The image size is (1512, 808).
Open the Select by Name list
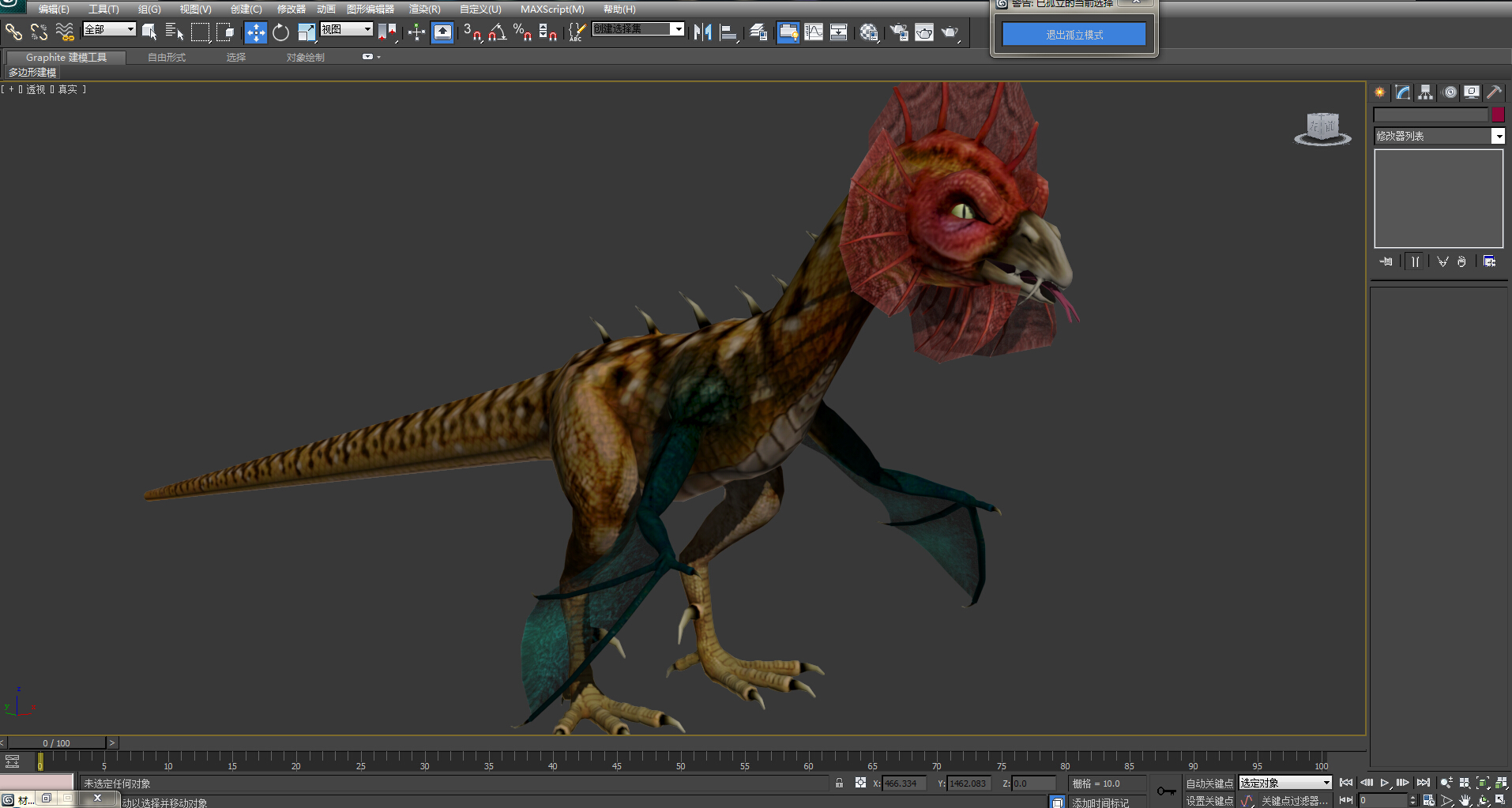175,32
